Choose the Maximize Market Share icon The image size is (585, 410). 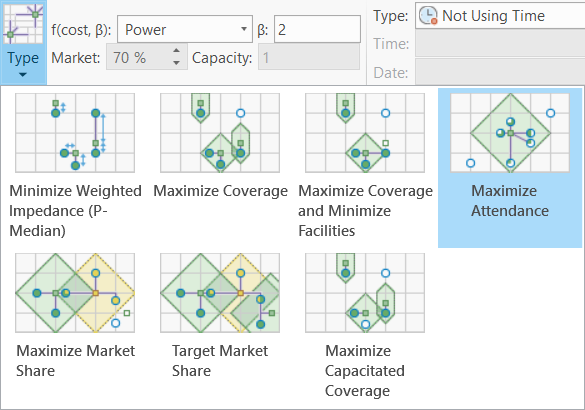75,293
